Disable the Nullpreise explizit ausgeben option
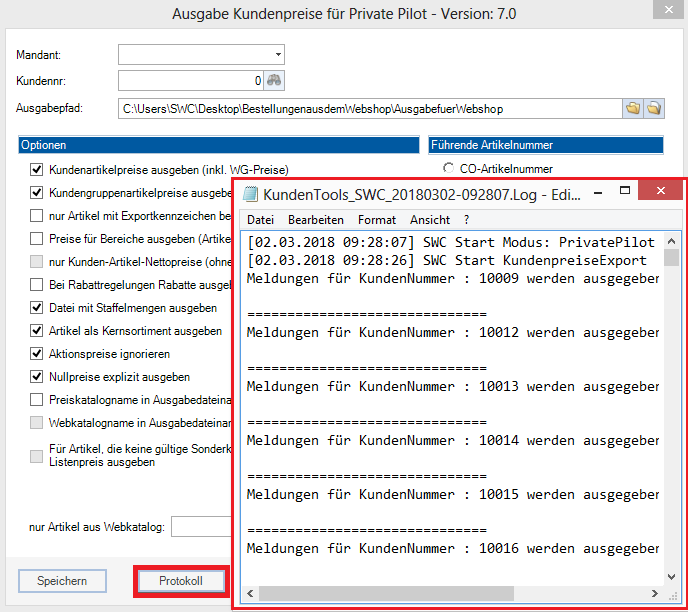Viewport: 688px width, 612px height. pos(37,377)
